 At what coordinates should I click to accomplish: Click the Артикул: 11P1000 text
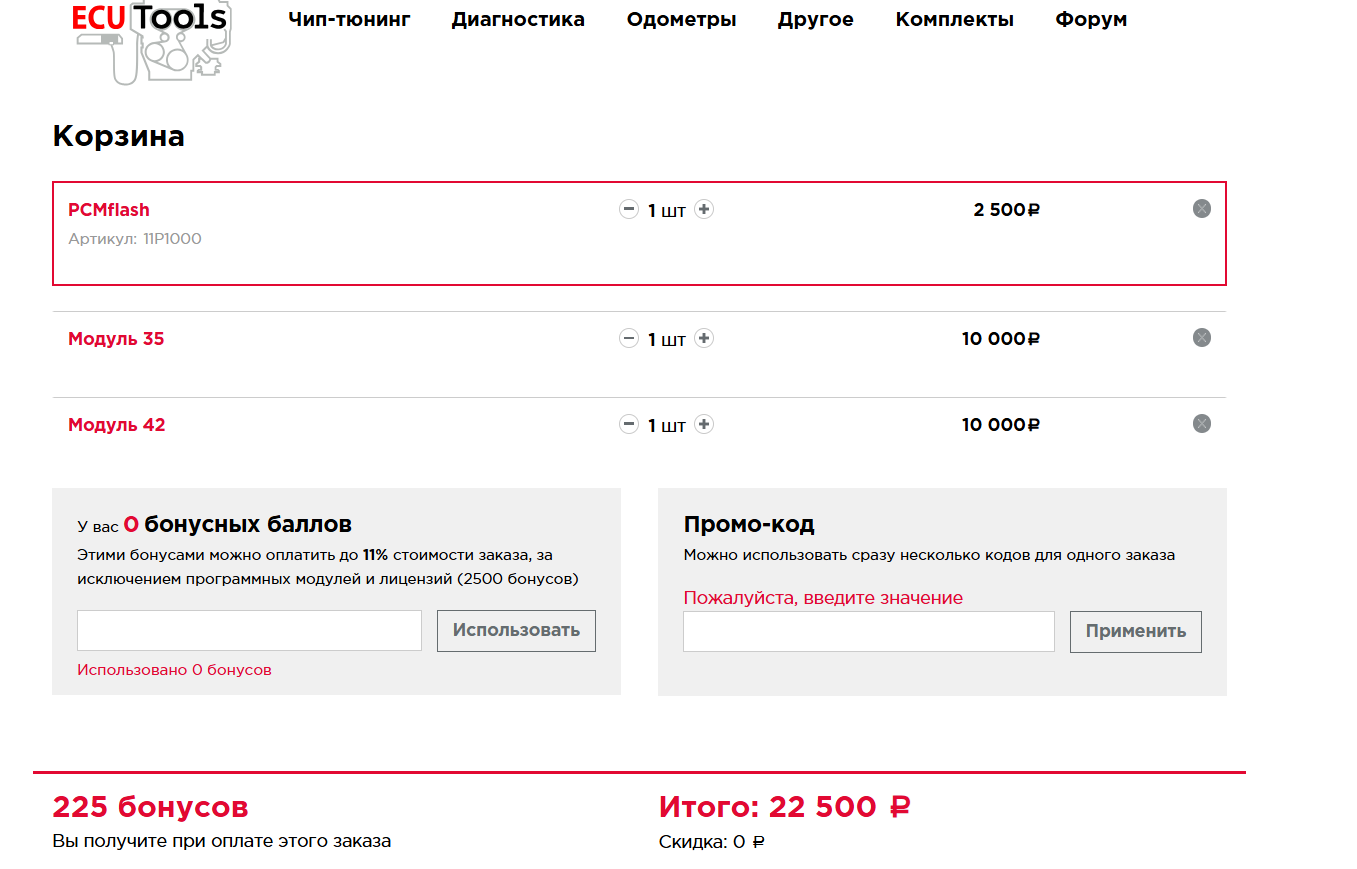[x=135, y=239]
